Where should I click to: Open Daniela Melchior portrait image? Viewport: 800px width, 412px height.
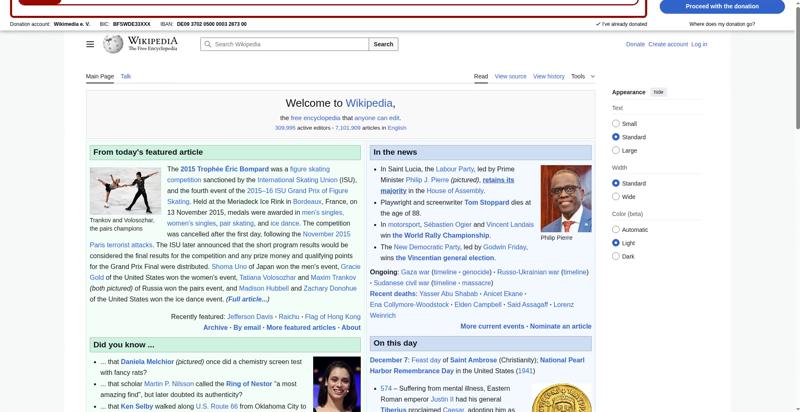click(x=336, y=386)
